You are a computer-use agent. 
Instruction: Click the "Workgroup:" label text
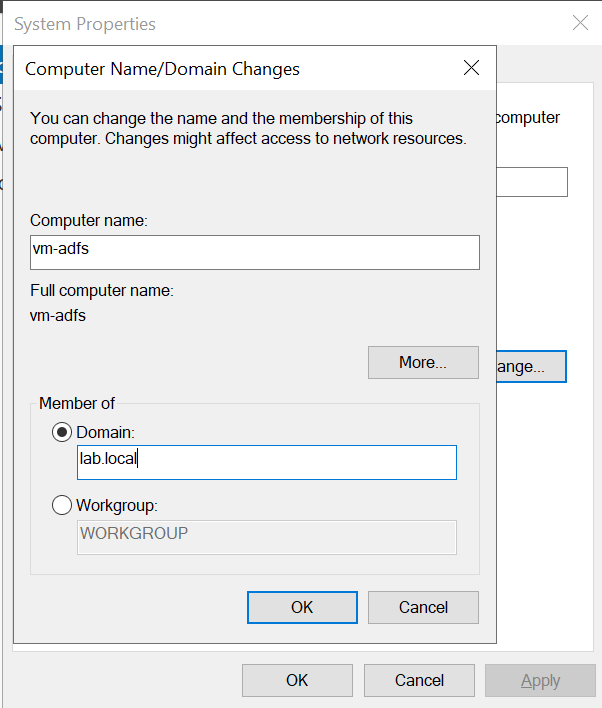point(117,505)
